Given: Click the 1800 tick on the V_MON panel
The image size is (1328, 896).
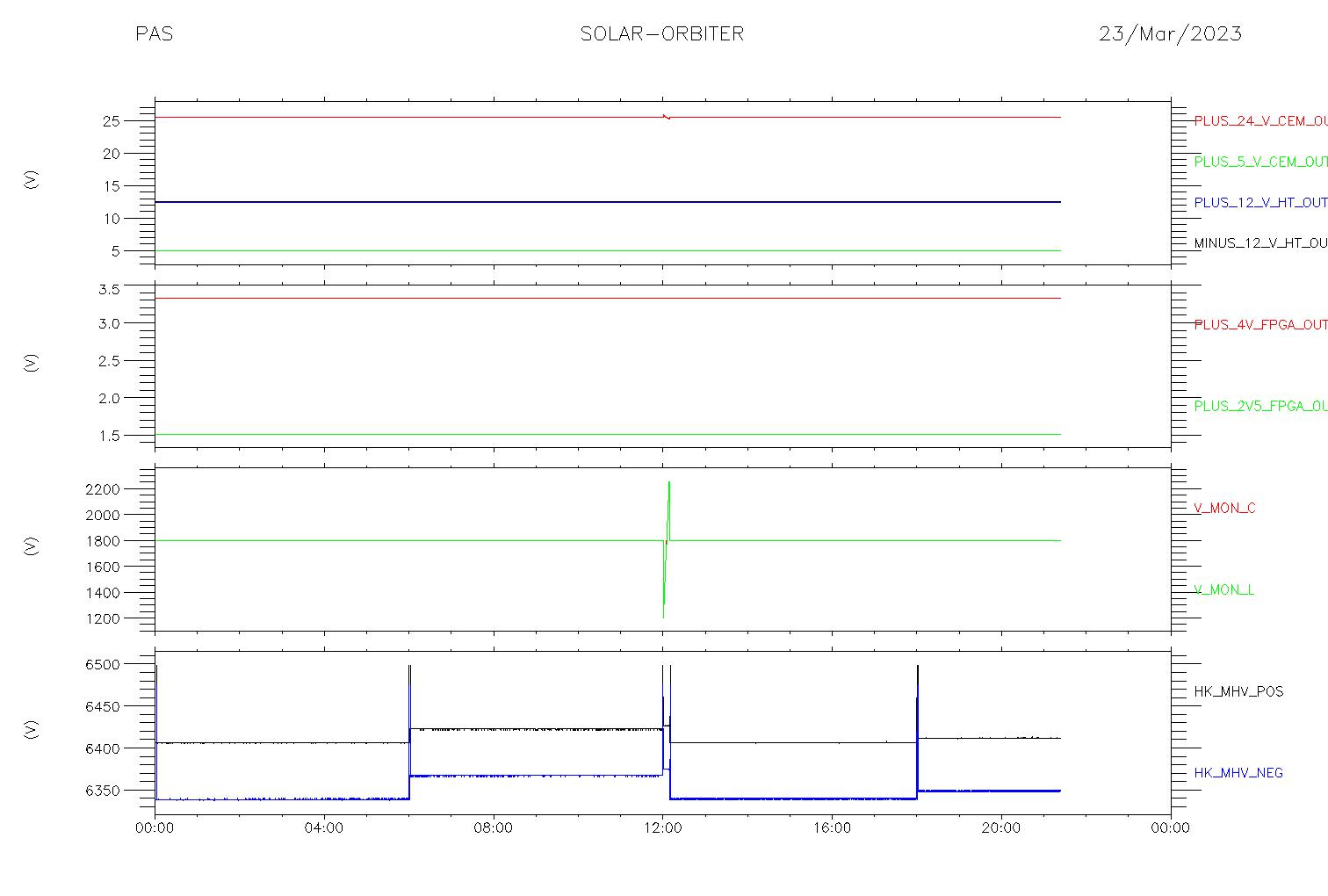Looking at the screenshot, I should (103, 541).
